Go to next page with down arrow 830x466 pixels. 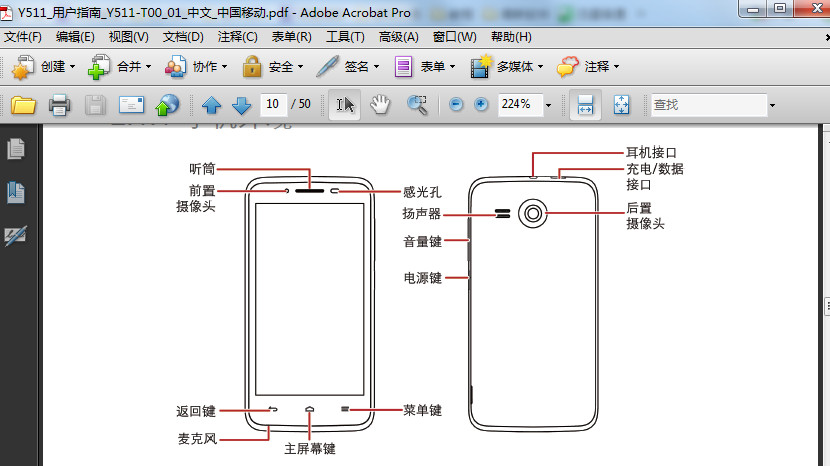pyautogui.click(x=241, y=105)
